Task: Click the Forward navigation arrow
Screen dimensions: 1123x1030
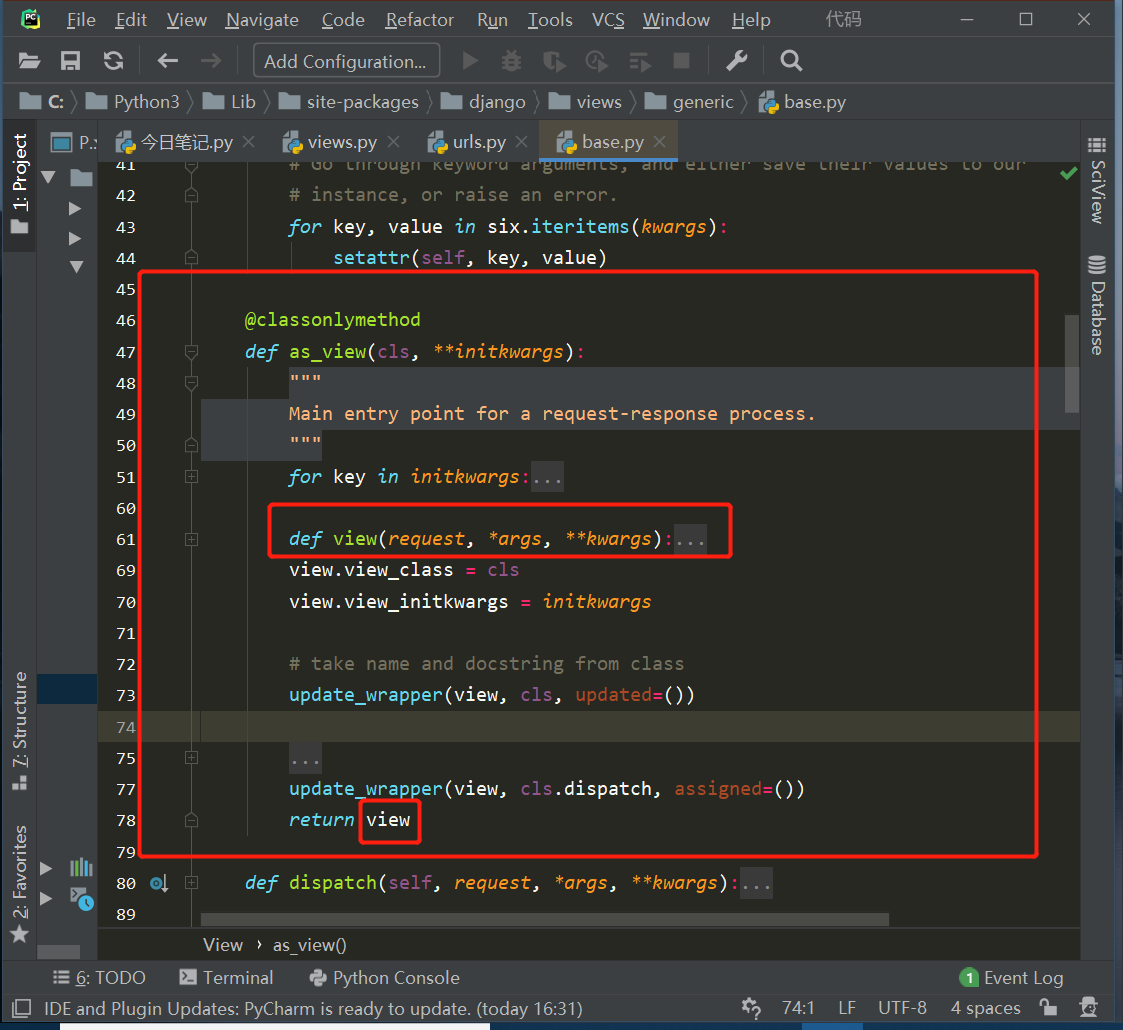Action: 211,61
